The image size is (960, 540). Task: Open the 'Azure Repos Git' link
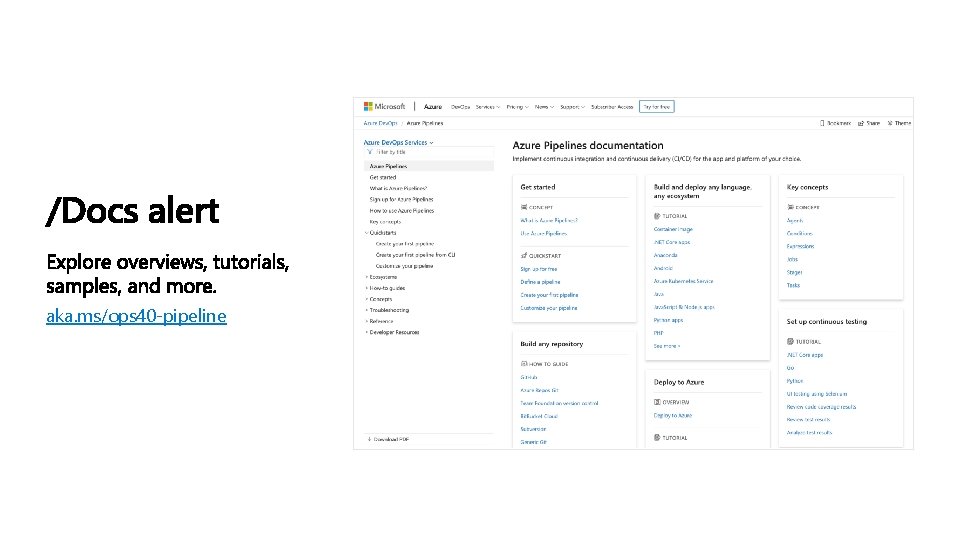(539, 390)
